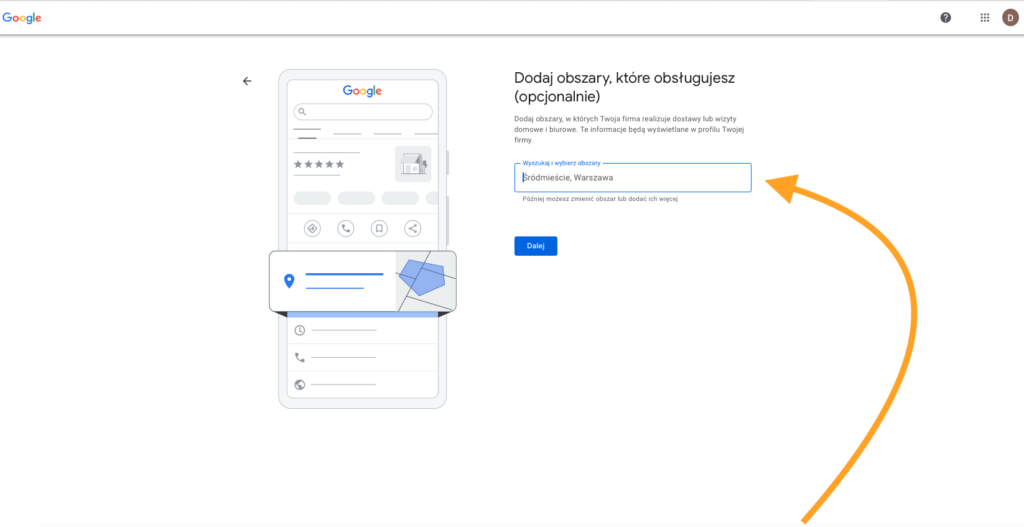This screenshot has height=527, width=1024.
Task: Click hint text Później możesz zmienić obszar
Action: click(600, 199)
